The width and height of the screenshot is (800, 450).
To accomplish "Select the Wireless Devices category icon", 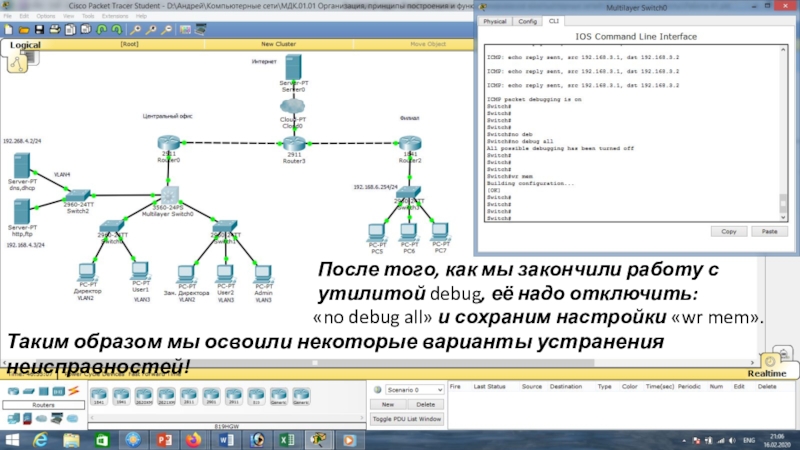I will tap(58, 391).
